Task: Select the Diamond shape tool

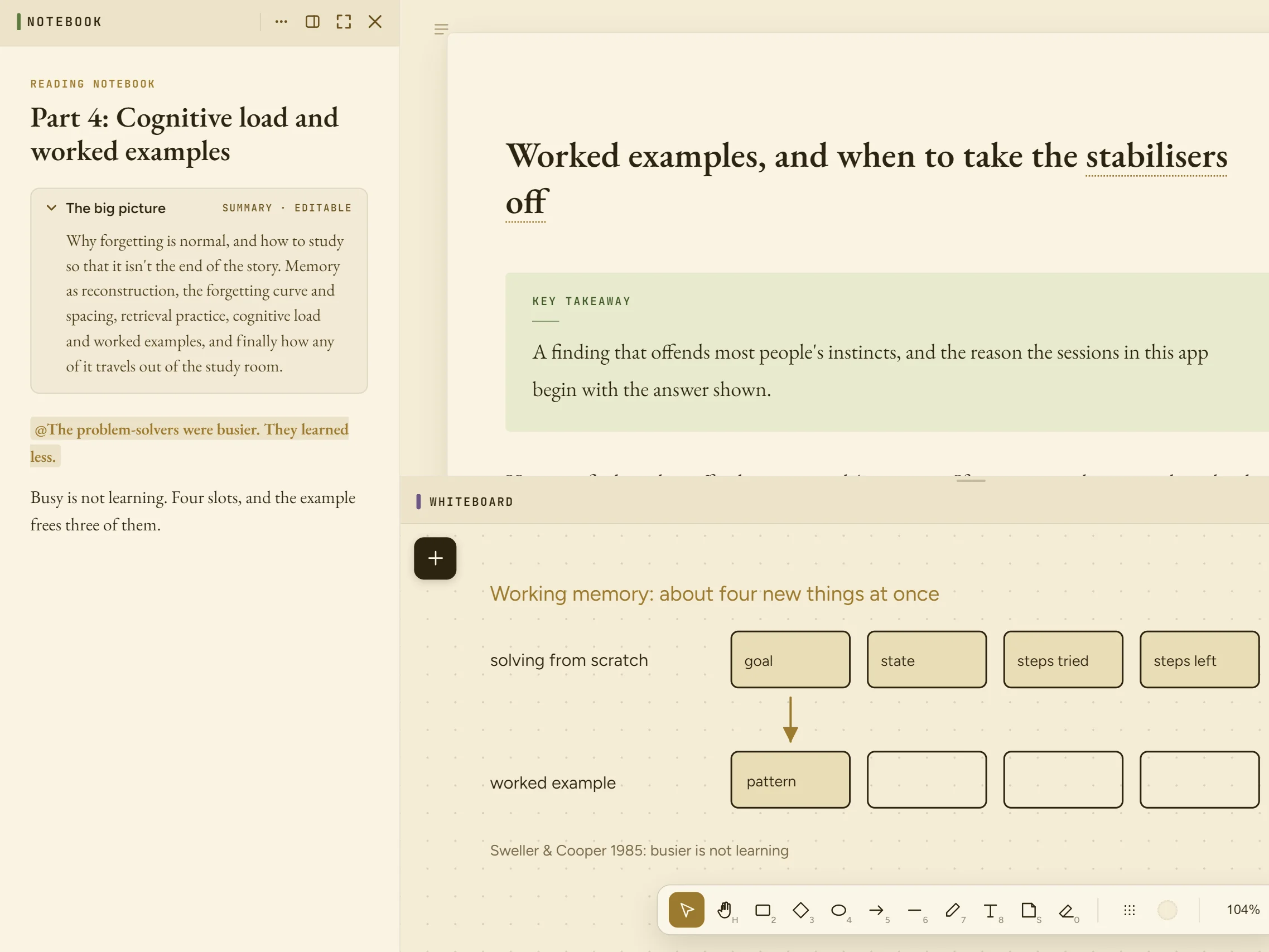Action: click(801, 910)
